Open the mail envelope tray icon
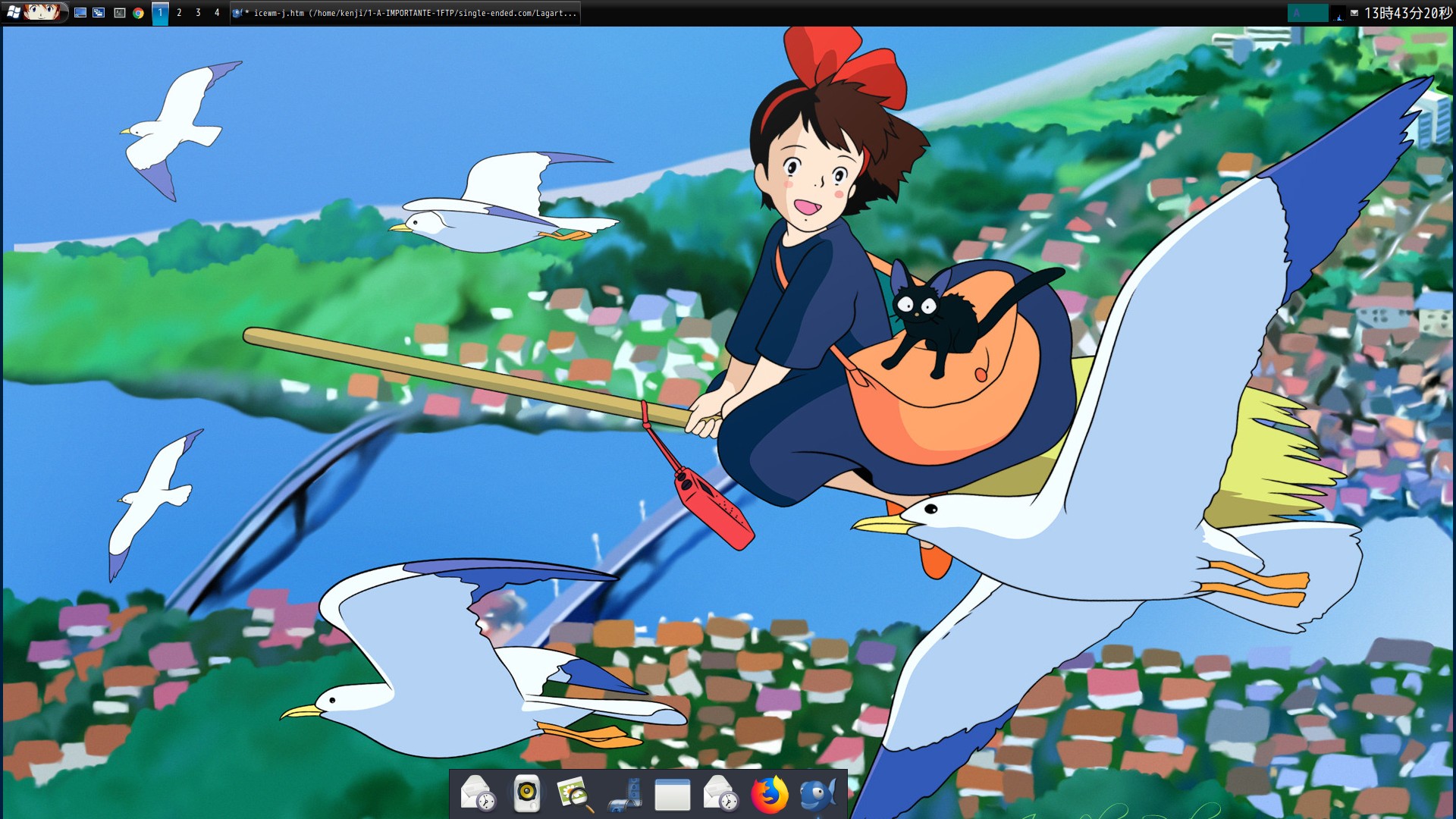The height and width of the screenshot is (819, 1456). (x=1354, y=13)
